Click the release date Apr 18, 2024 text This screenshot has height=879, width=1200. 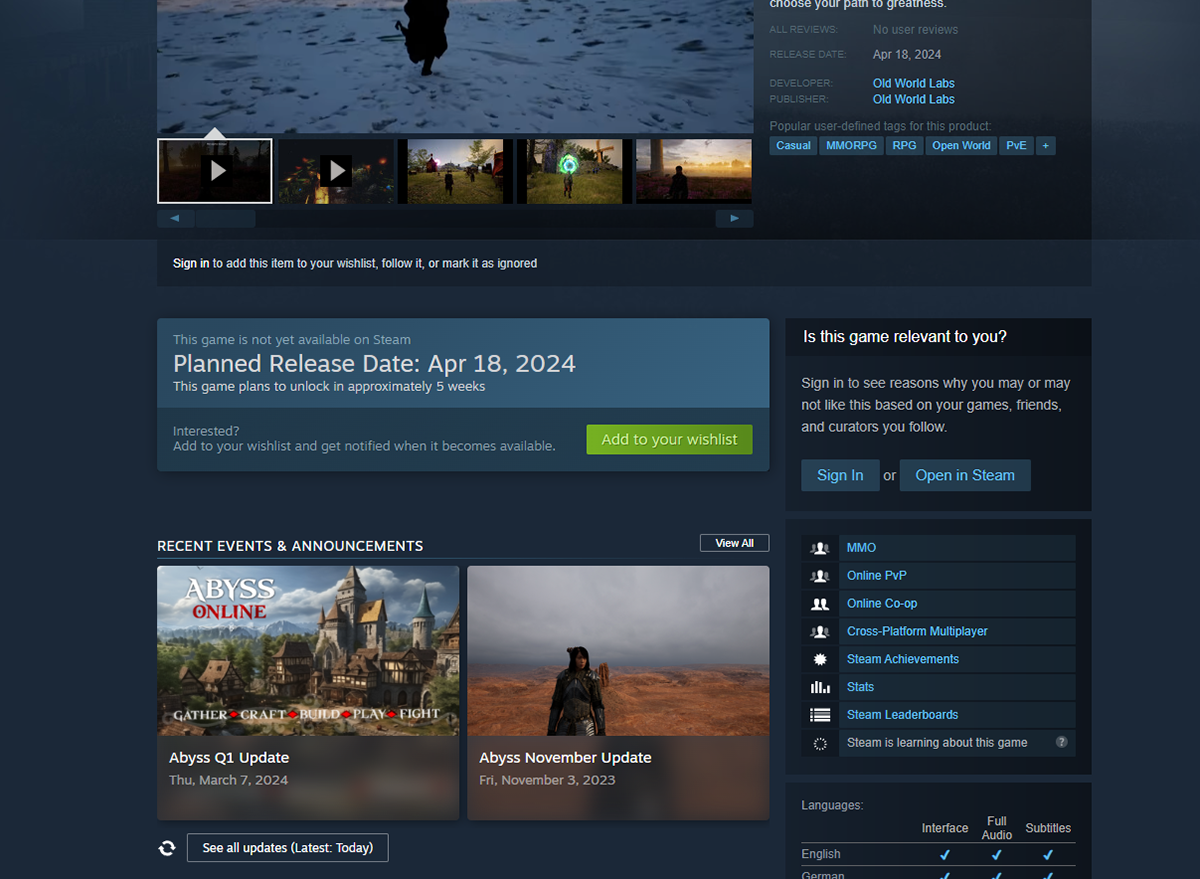(x=907, y=55)
